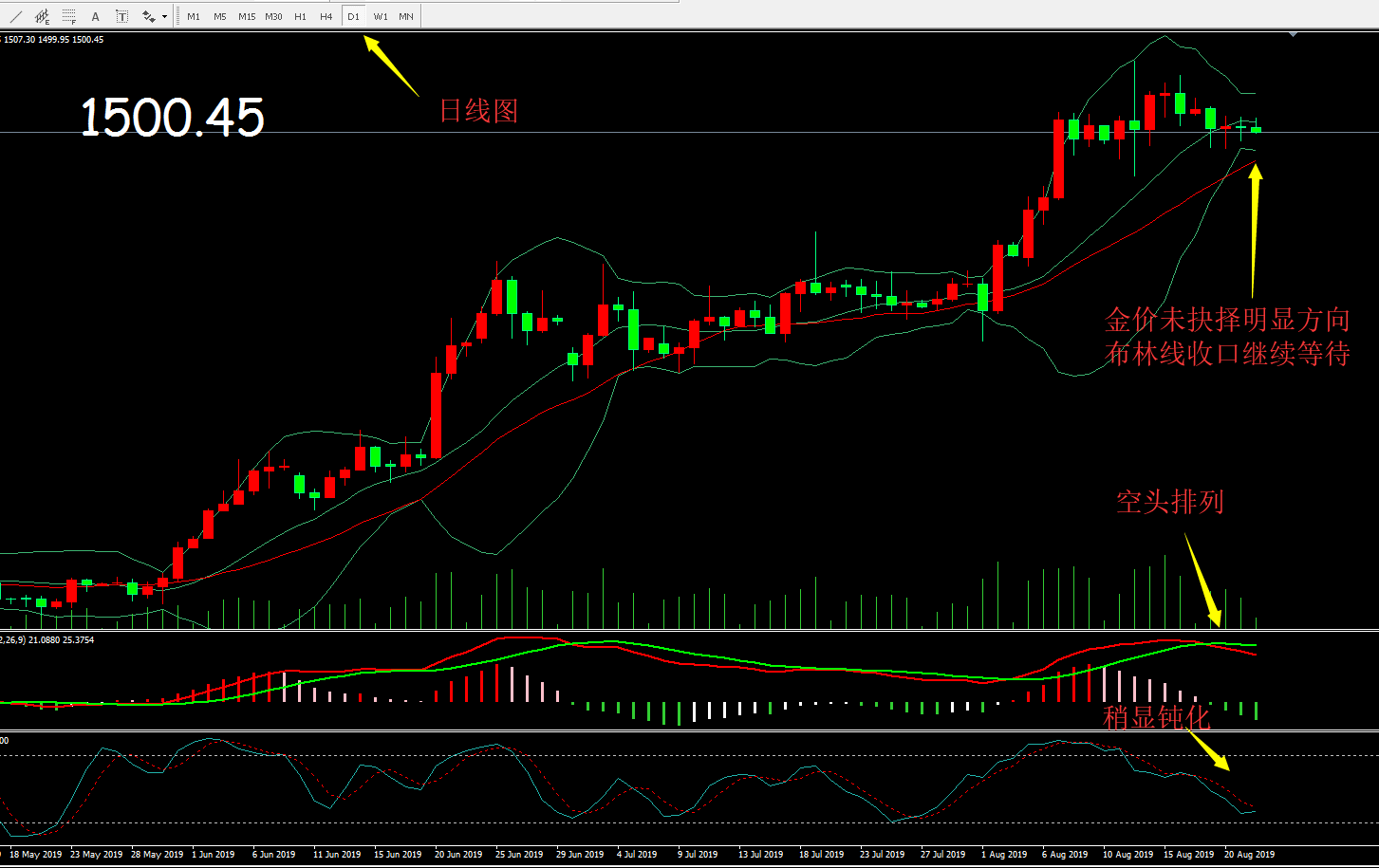
Task: Switch chart to MN monthly timeframe
Action: [x=406, y=16]
